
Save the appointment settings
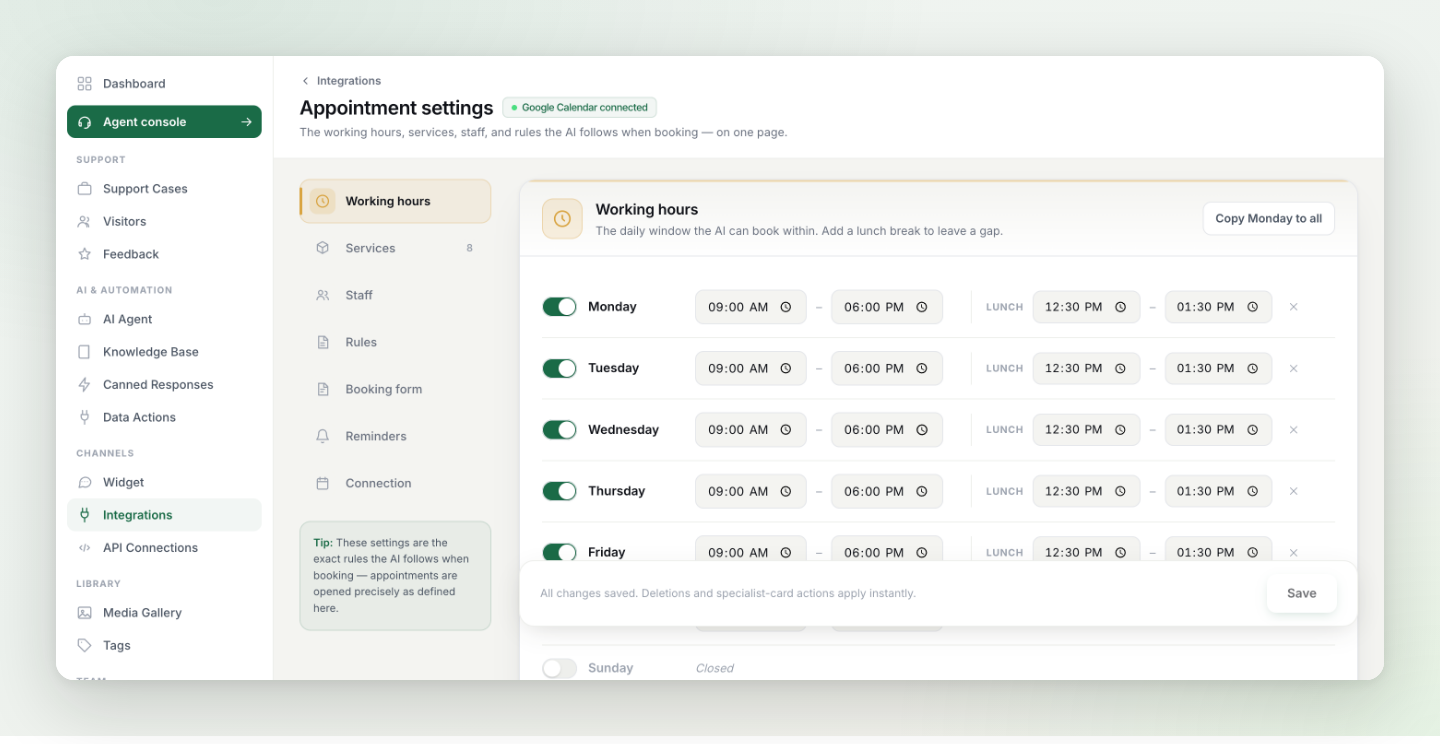[1301, 593]
